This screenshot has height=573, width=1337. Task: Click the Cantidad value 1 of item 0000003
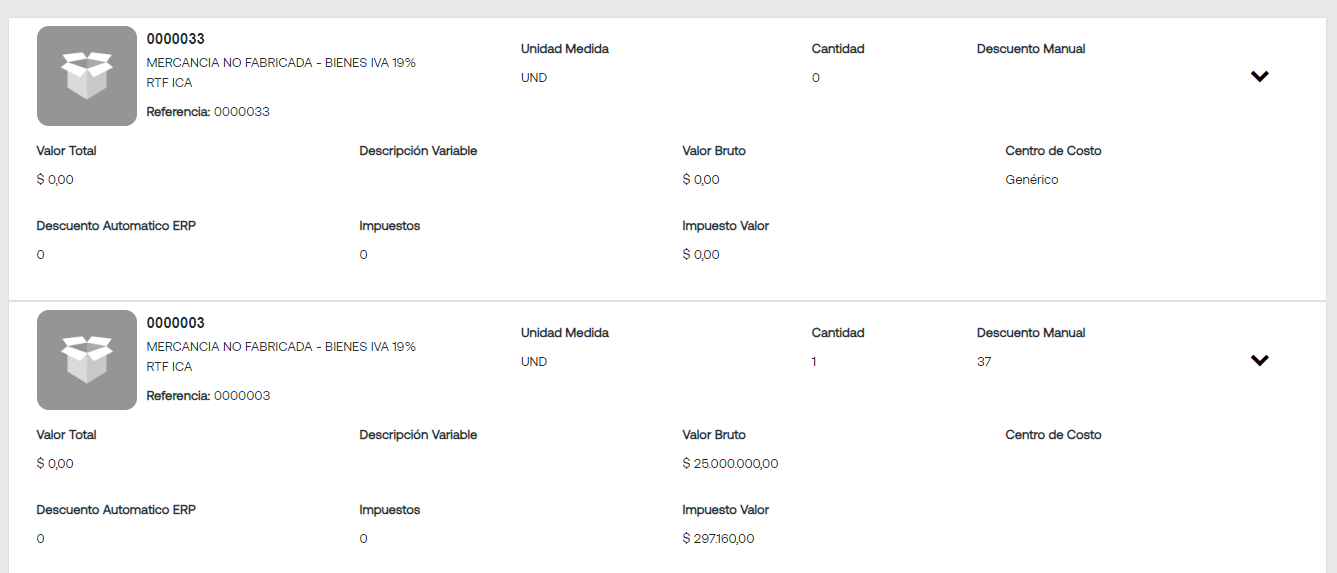pos(814,362)
